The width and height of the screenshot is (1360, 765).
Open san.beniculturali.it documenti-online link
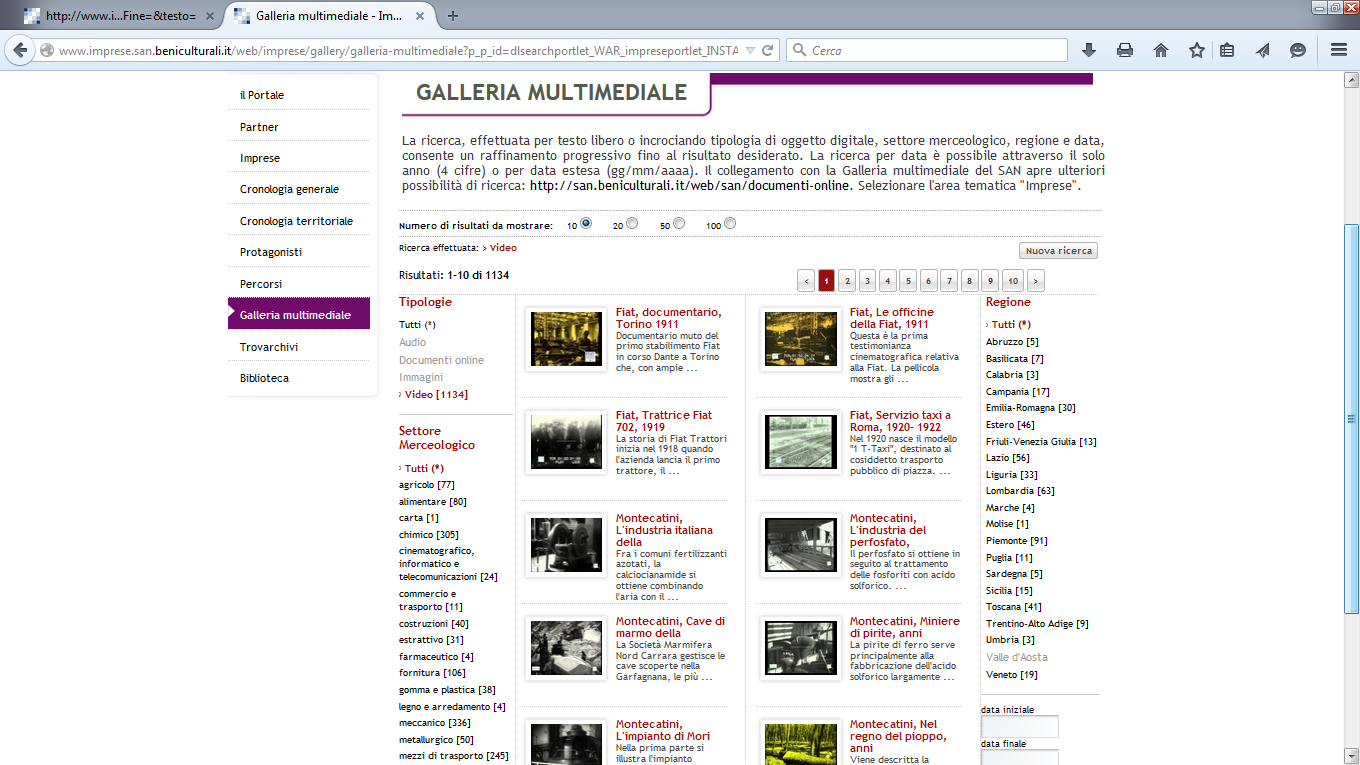(690, 186)
